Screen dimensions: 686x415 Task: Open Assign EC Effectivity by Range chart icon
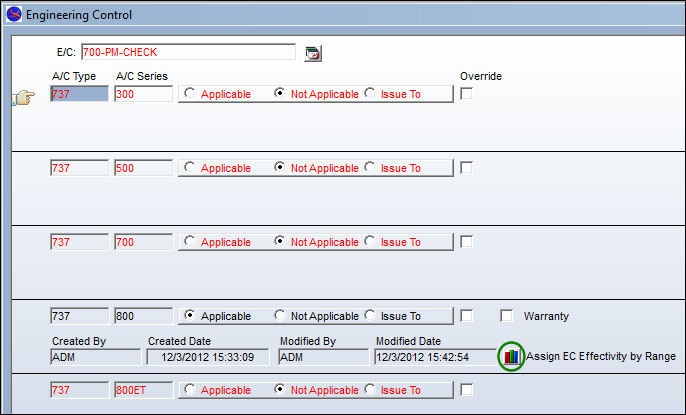tap(511, 356)
